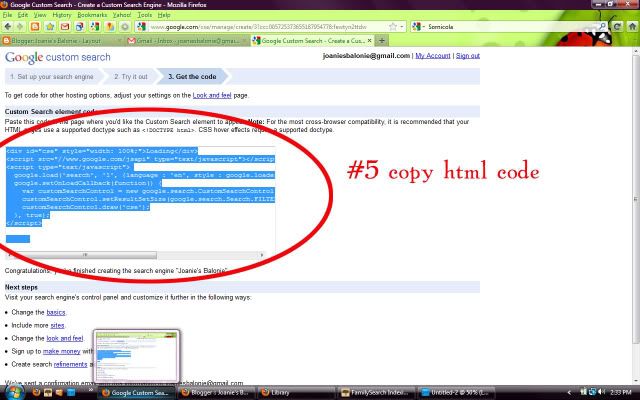This screenshot has width=640, height=400.
Task: Open the Blogger toolbar bookmark icon
Action: pyautogui.click(x=35, y=27)
